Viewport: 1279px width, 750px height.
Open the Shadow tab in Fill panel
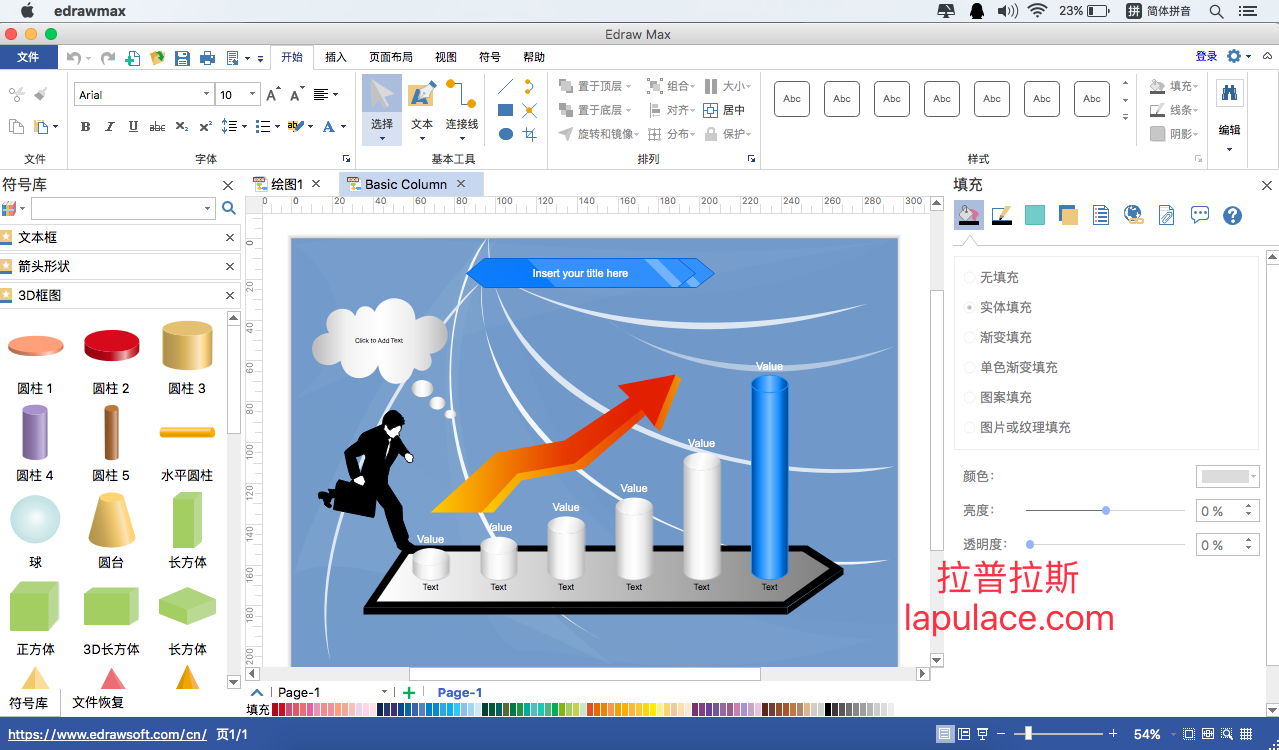pyautogui.click(x=1068, y=215)
